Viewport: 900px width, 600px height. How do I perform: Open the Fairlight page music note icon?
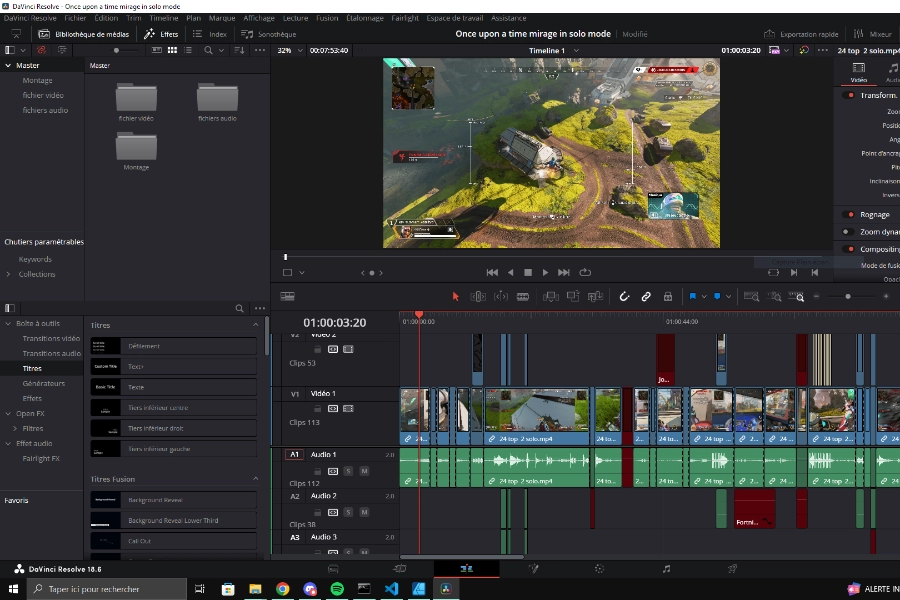(666, 569)
